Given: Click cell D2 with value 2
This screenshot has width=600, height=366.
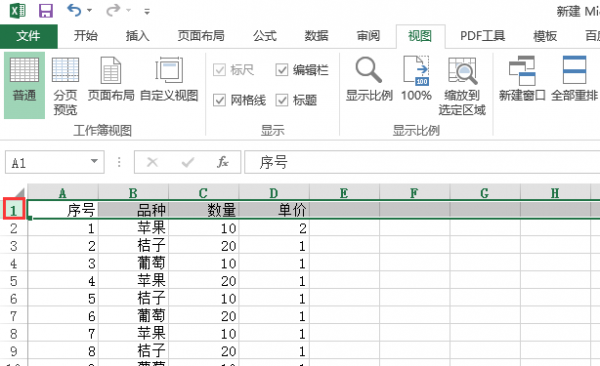Looking at the screenshot, I should 274,228.
